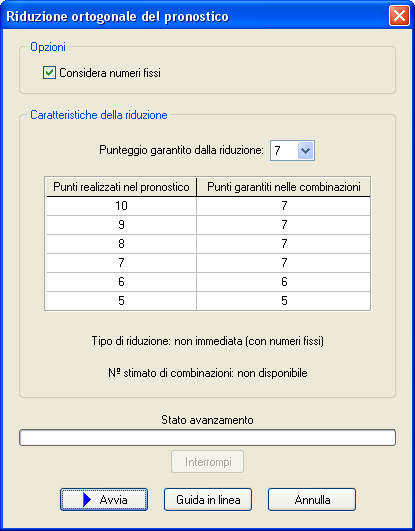Click the disabled Interrompi button
415x531 pixels.
[208, 462]
